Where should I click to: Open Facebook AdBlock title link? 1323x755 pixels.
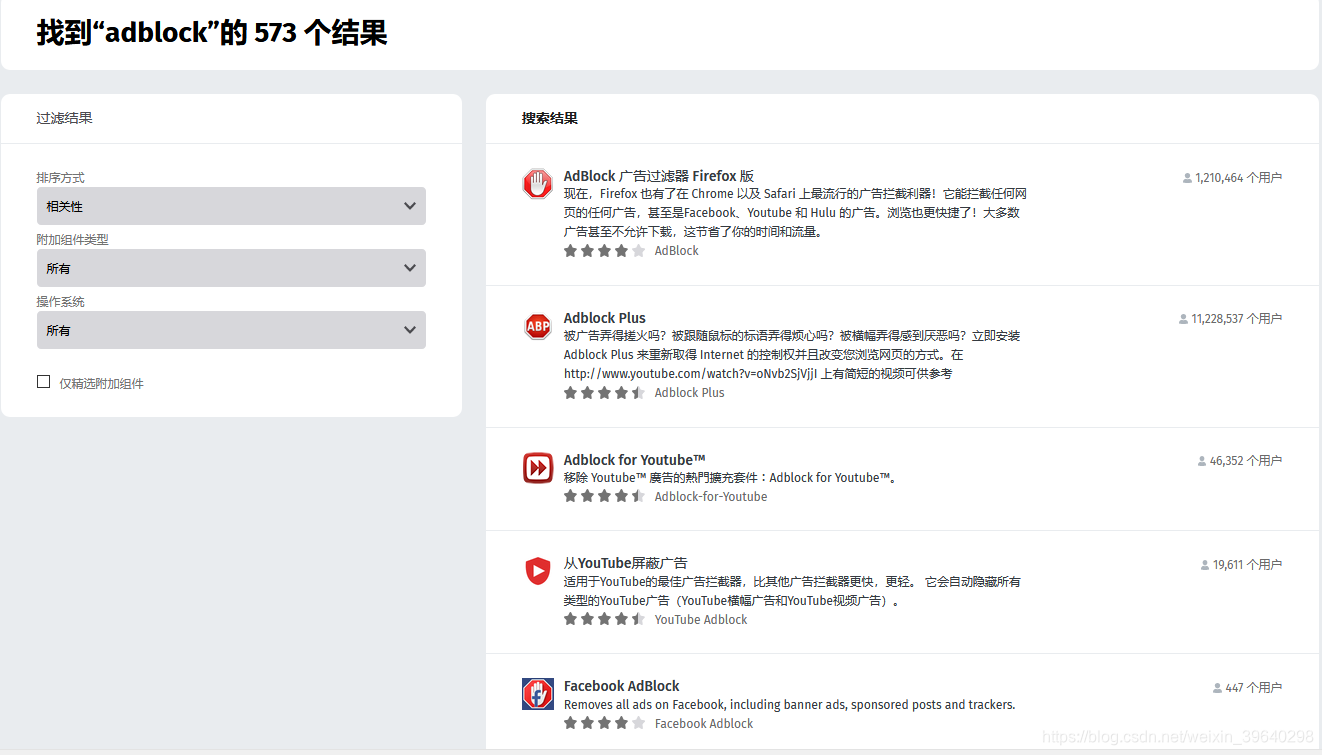(x=622, y=686)
